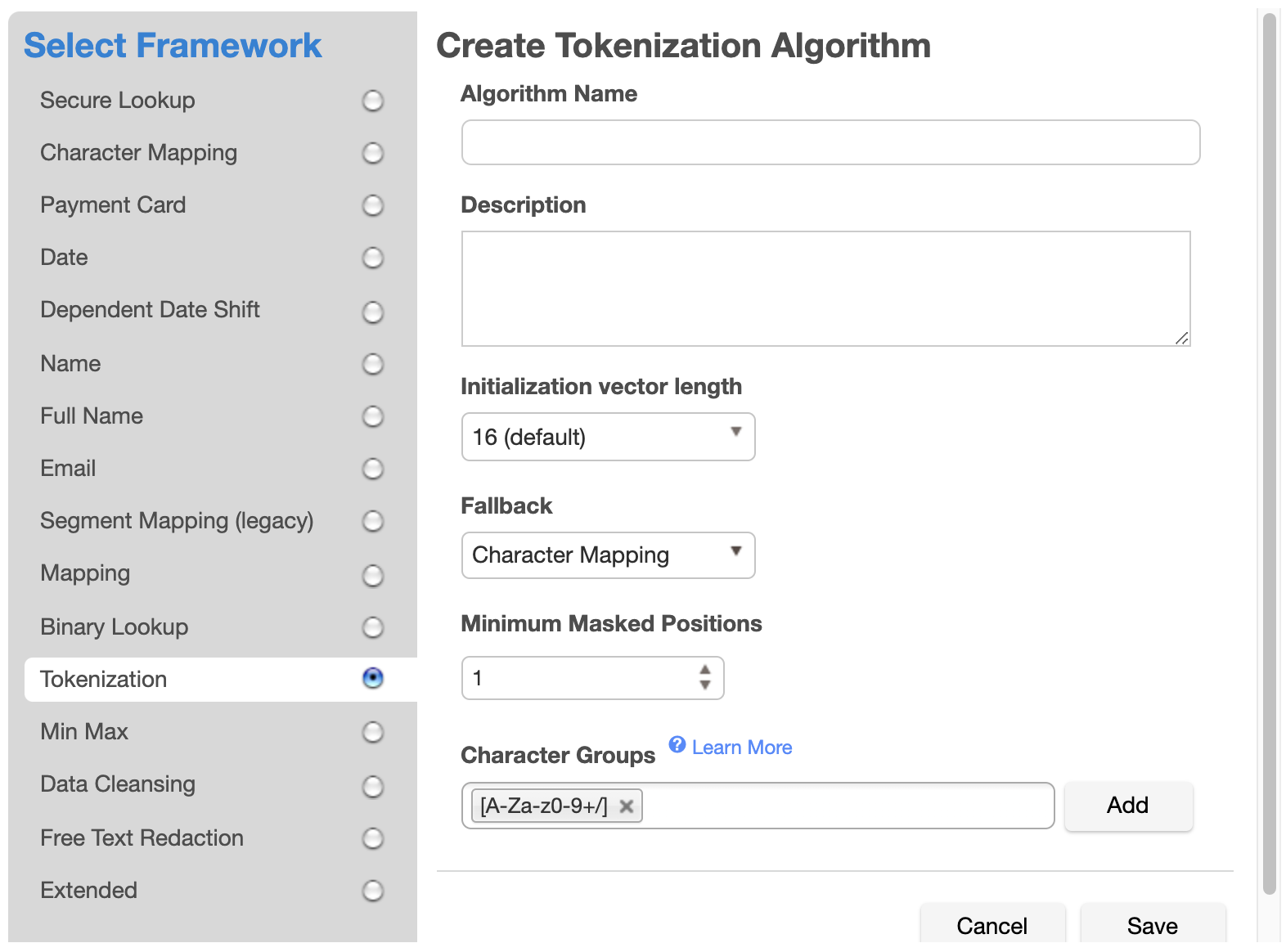Expand the Fallback Character Mapping dropdown

click(608, 555)
